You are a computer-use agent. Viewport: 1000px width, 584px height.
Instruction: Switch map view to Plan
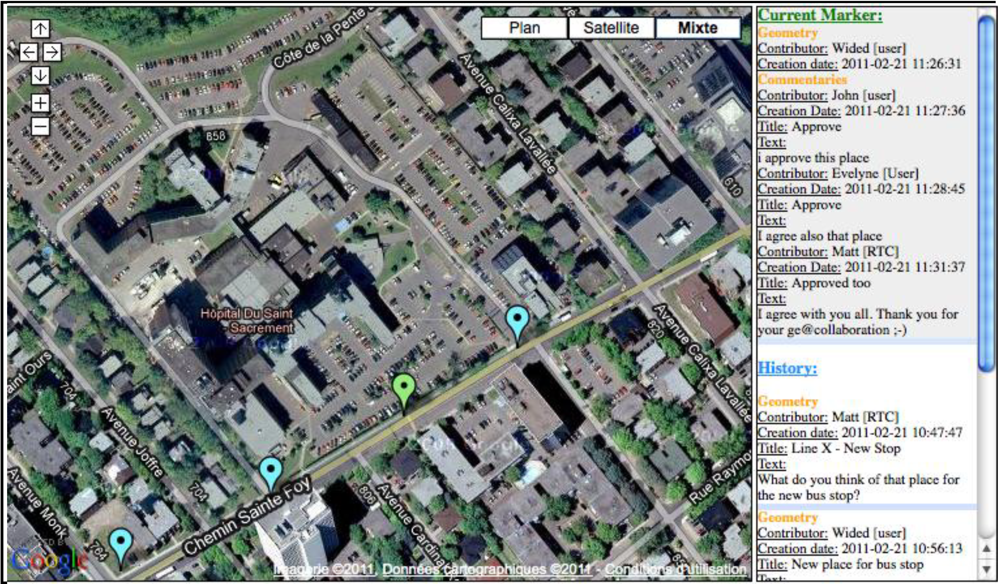524,28
